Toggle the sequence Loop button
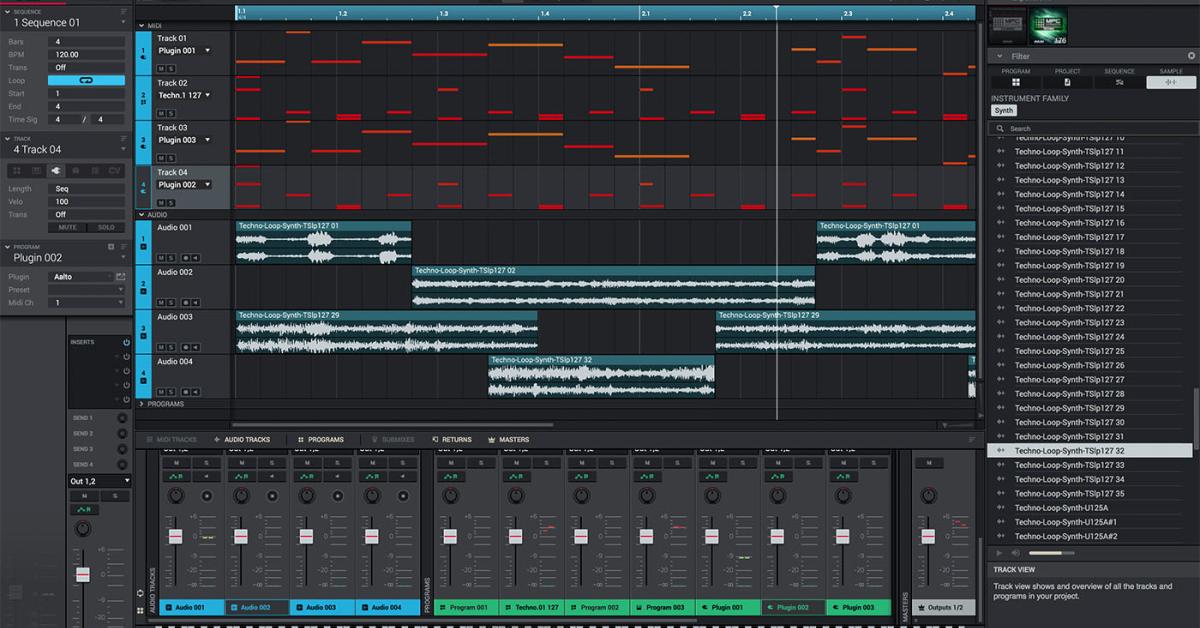1200x628 pixels. [x=86, y=80]
